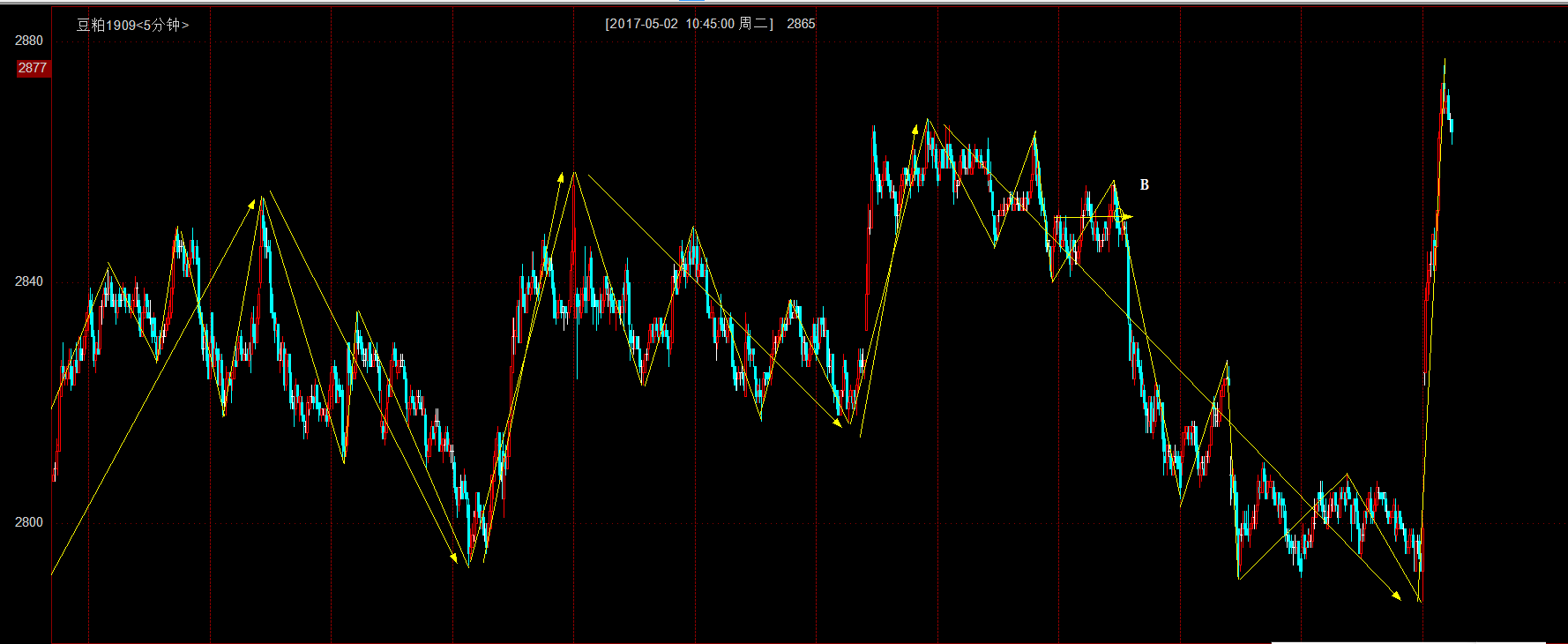Screen dimensions: 1568x644
Task: Select the last downward yellow arrowhead before final rally
Action: point(1396,595)
